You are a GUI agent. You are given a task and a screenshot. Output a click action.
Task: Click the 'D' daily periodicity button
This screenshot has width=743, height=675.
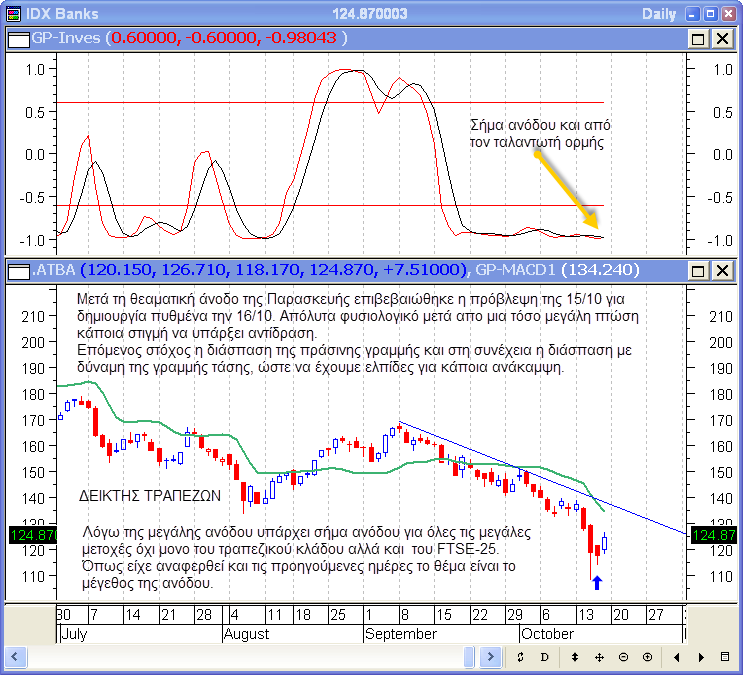pyautogui.click(x=545, y=657)
